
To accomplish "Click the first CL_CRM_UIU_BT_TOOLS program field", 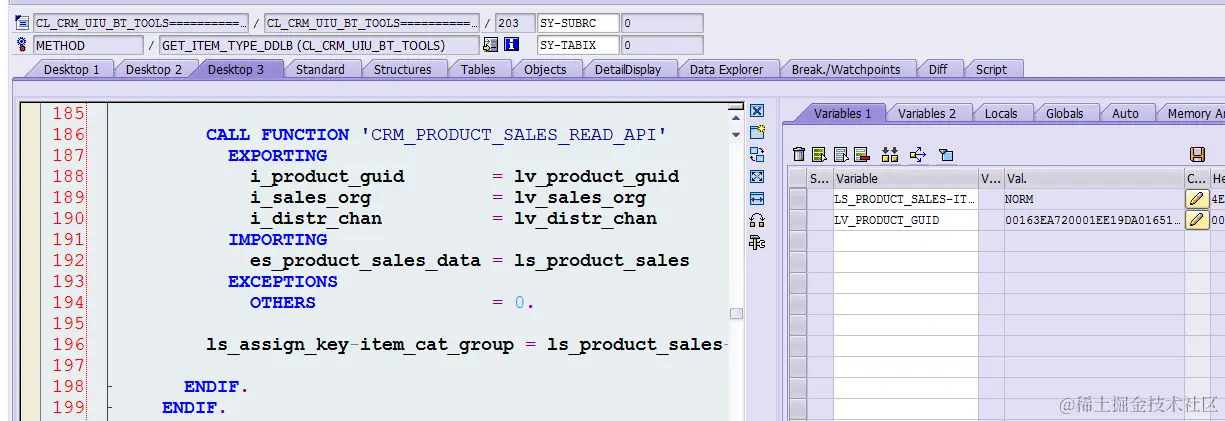I will click(141, 22).
